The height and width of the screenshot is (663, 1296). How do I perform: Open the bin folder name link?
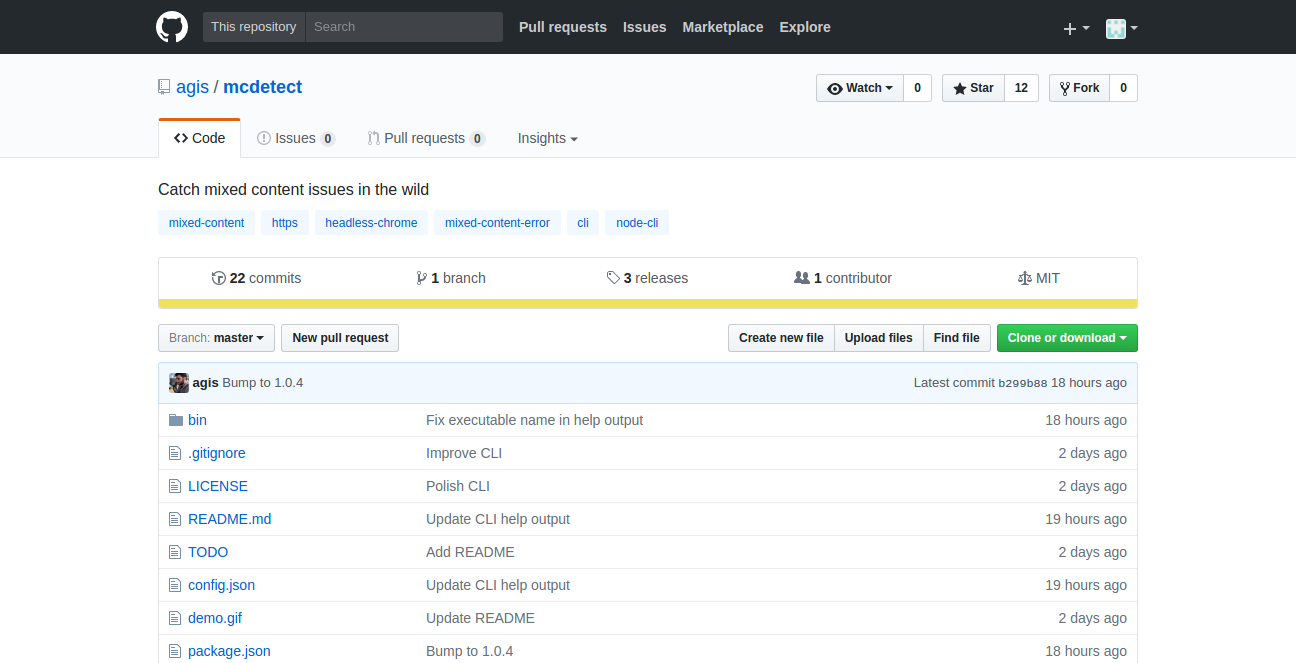click(198, 420)
